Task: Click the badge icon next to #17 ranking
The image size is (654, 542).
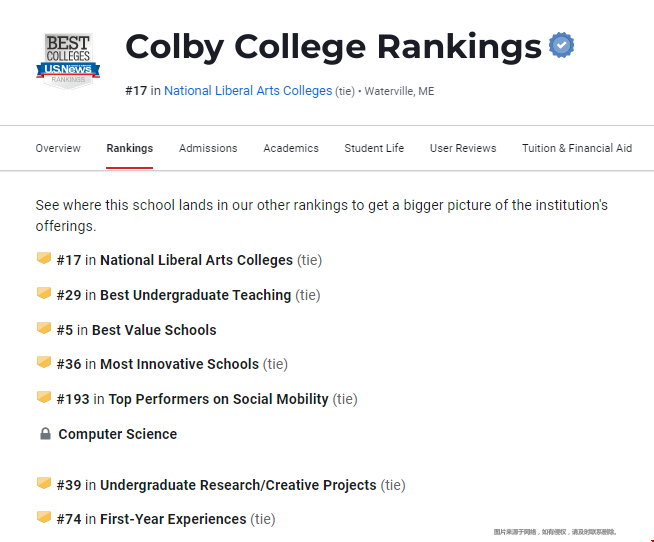Action: point(44,258)
